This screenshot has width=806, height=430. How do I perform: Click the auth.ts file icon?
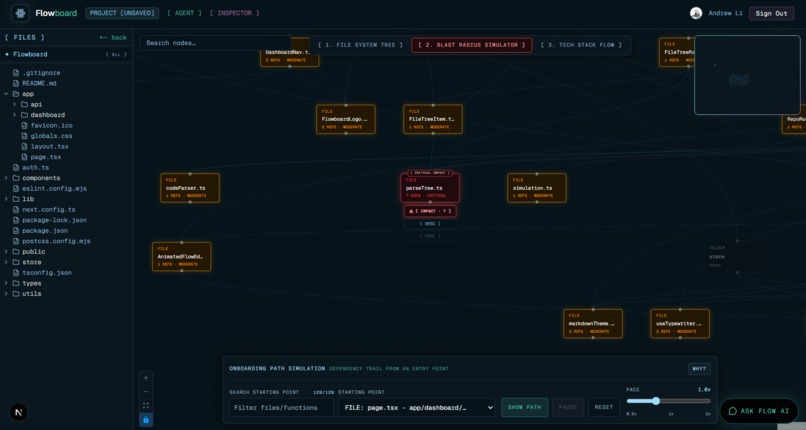(x=16, y=167)
